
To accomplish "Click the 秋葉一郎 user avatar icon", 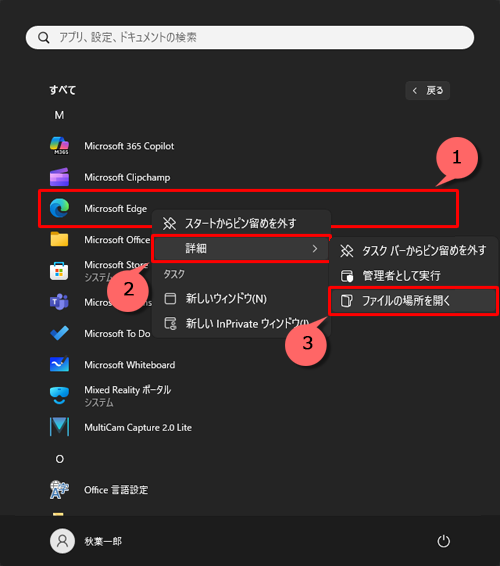I will [x=62, y=541].
